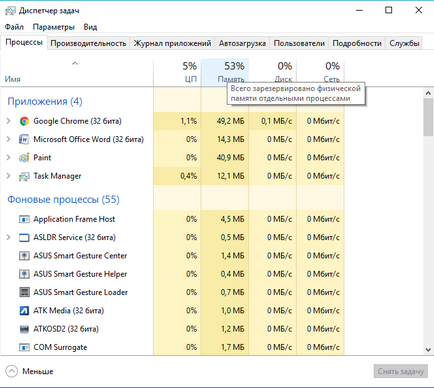Click the Application Frame Host icon
Screen dimensions: 434x388
(24, 219)
